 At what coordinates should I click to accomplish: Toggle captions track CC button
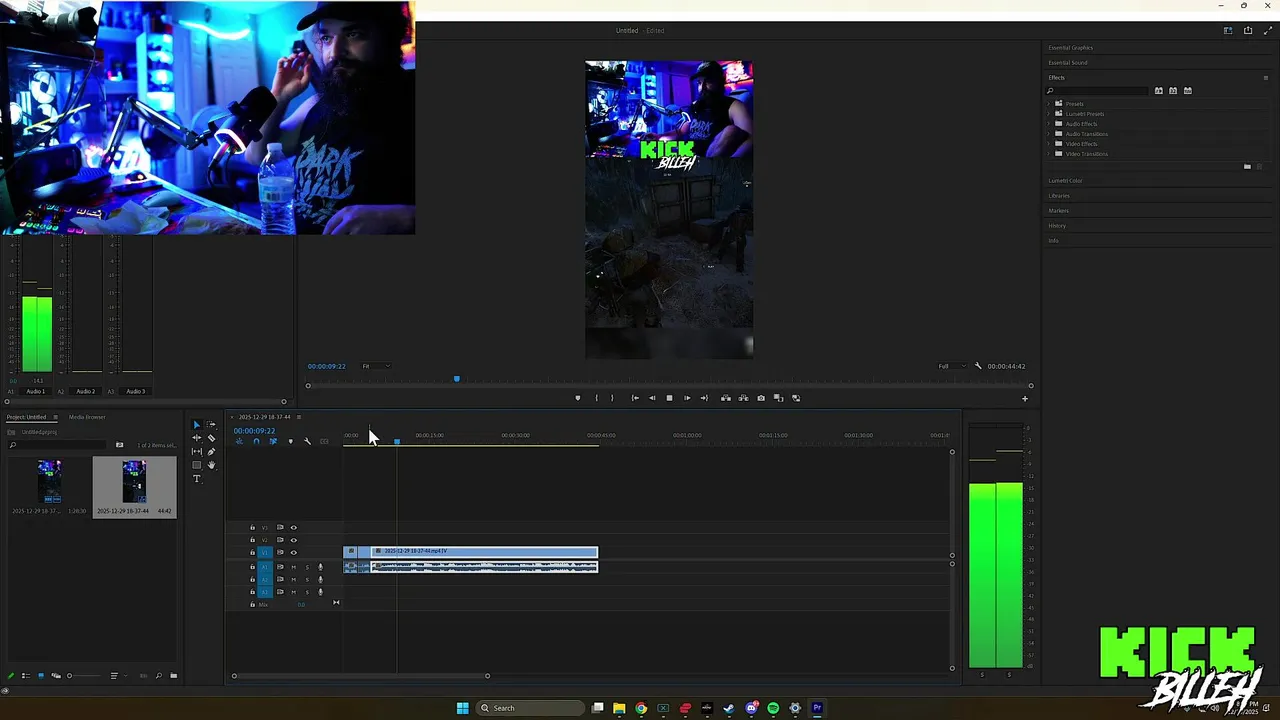324,441
